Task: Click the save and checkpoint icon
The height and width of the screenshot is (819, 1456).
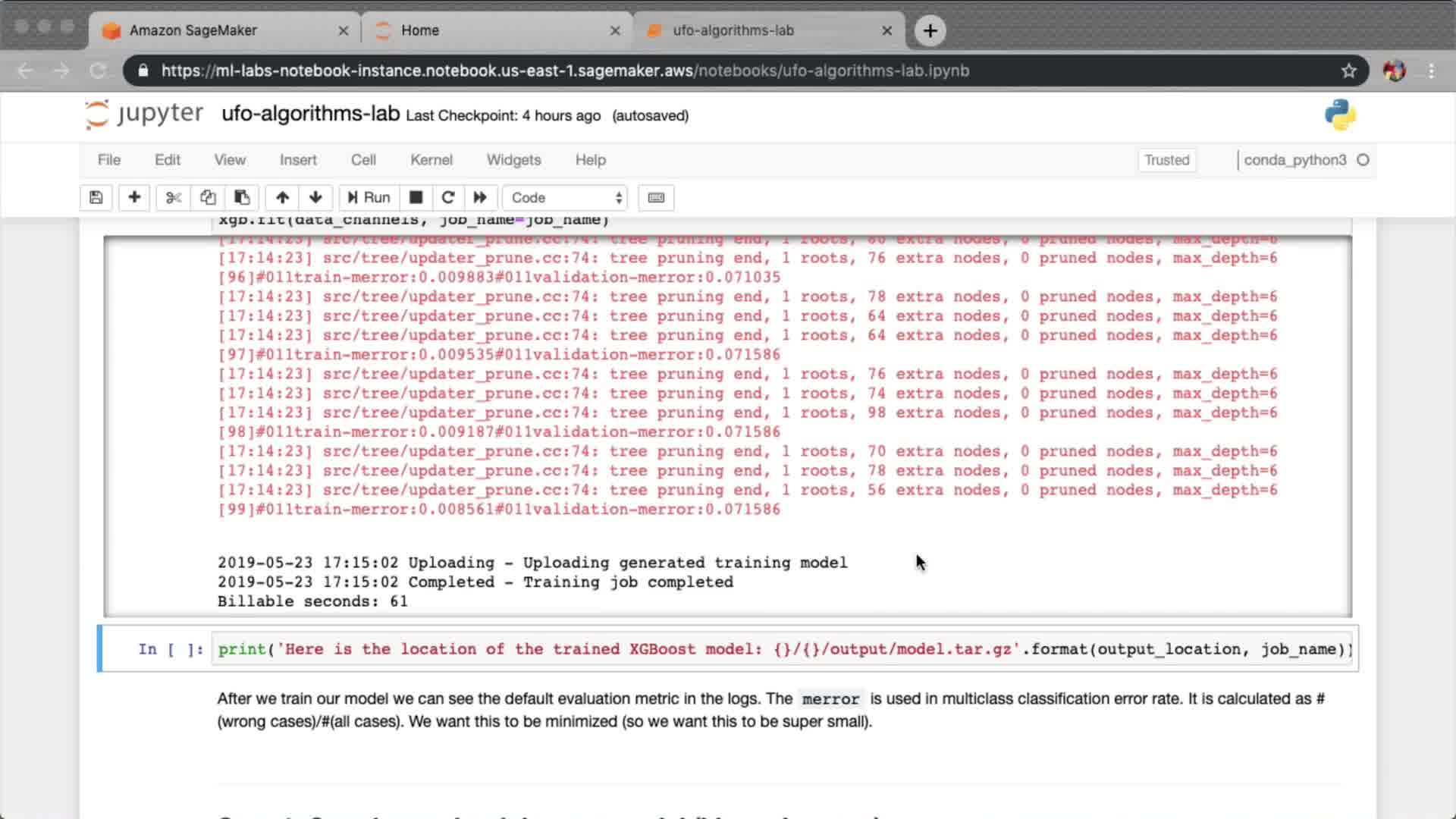Action: [x=96, y=197]
